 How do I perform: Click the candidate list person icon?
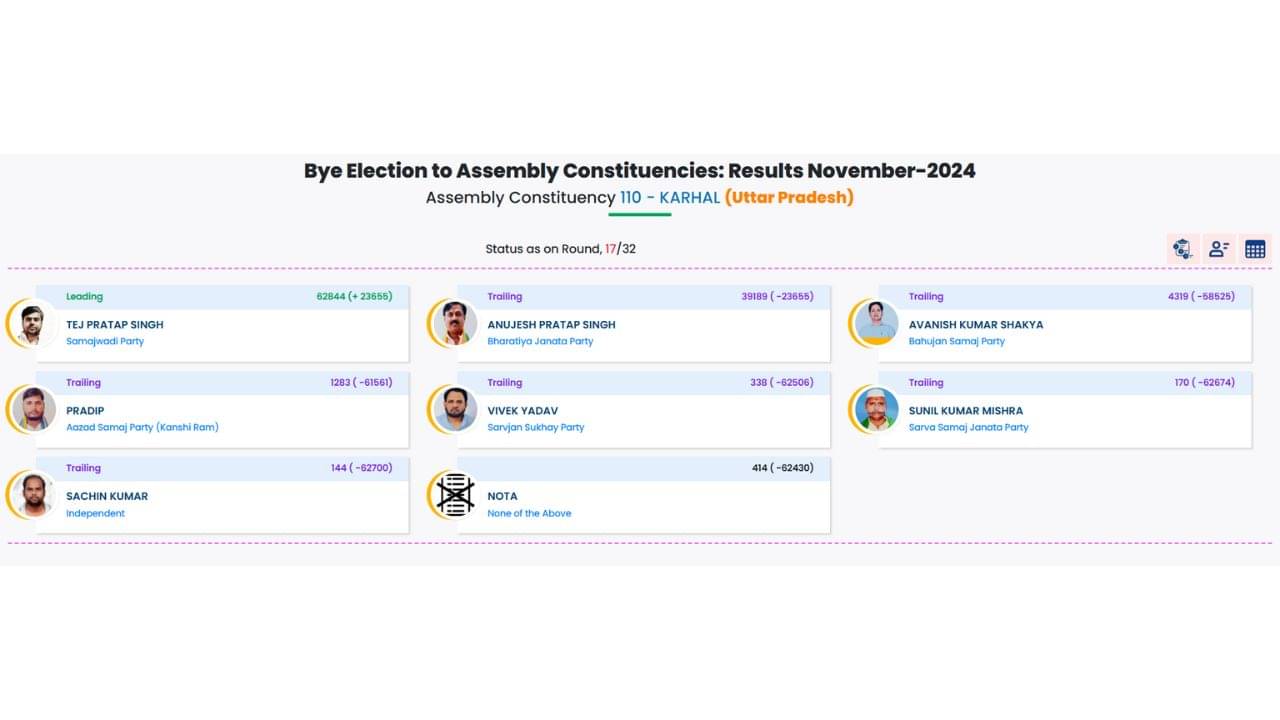tap(1219, 249)
